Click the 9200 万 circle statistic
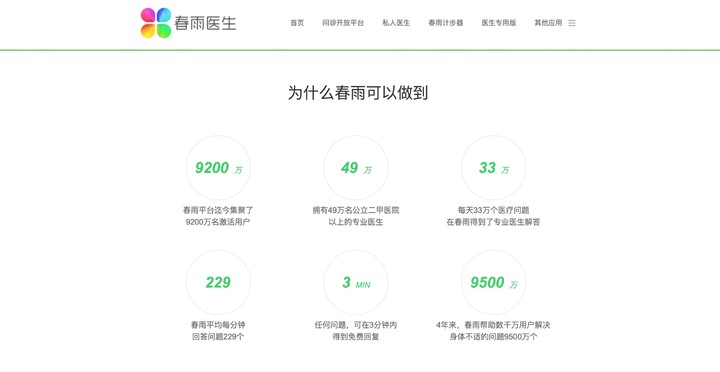Image resolution: width=720 pixels, height=372 pixels. (x=218, y=168)
